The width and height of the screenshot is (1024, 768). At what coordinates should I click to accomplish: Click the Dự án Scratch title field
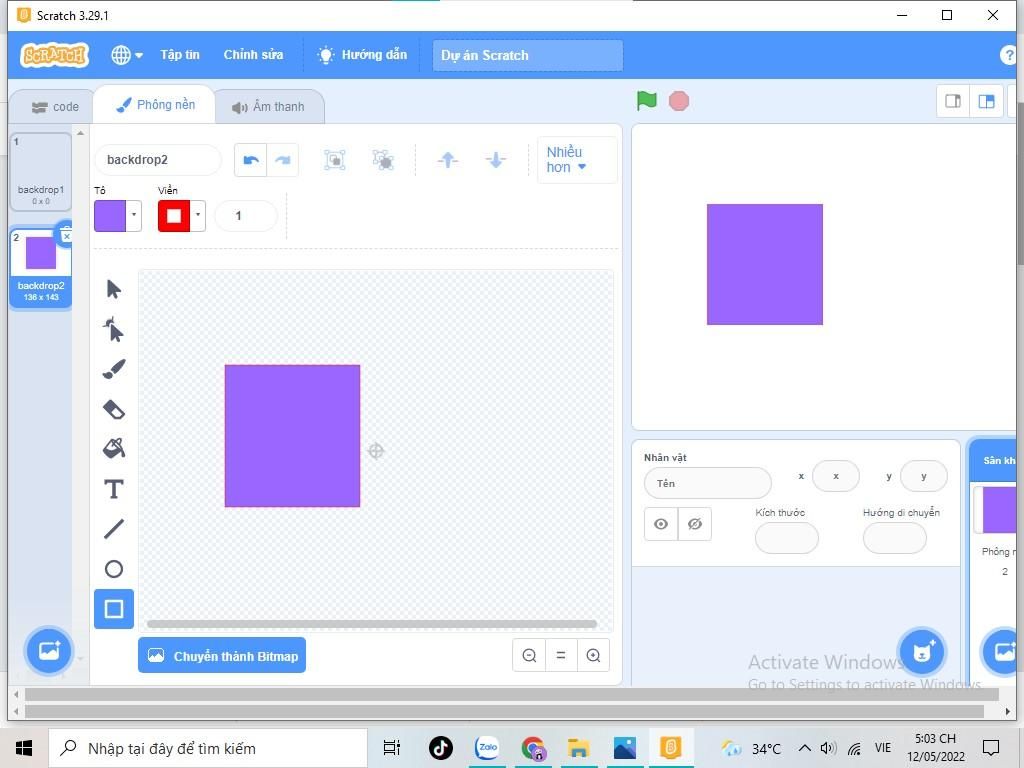(528, 56)
